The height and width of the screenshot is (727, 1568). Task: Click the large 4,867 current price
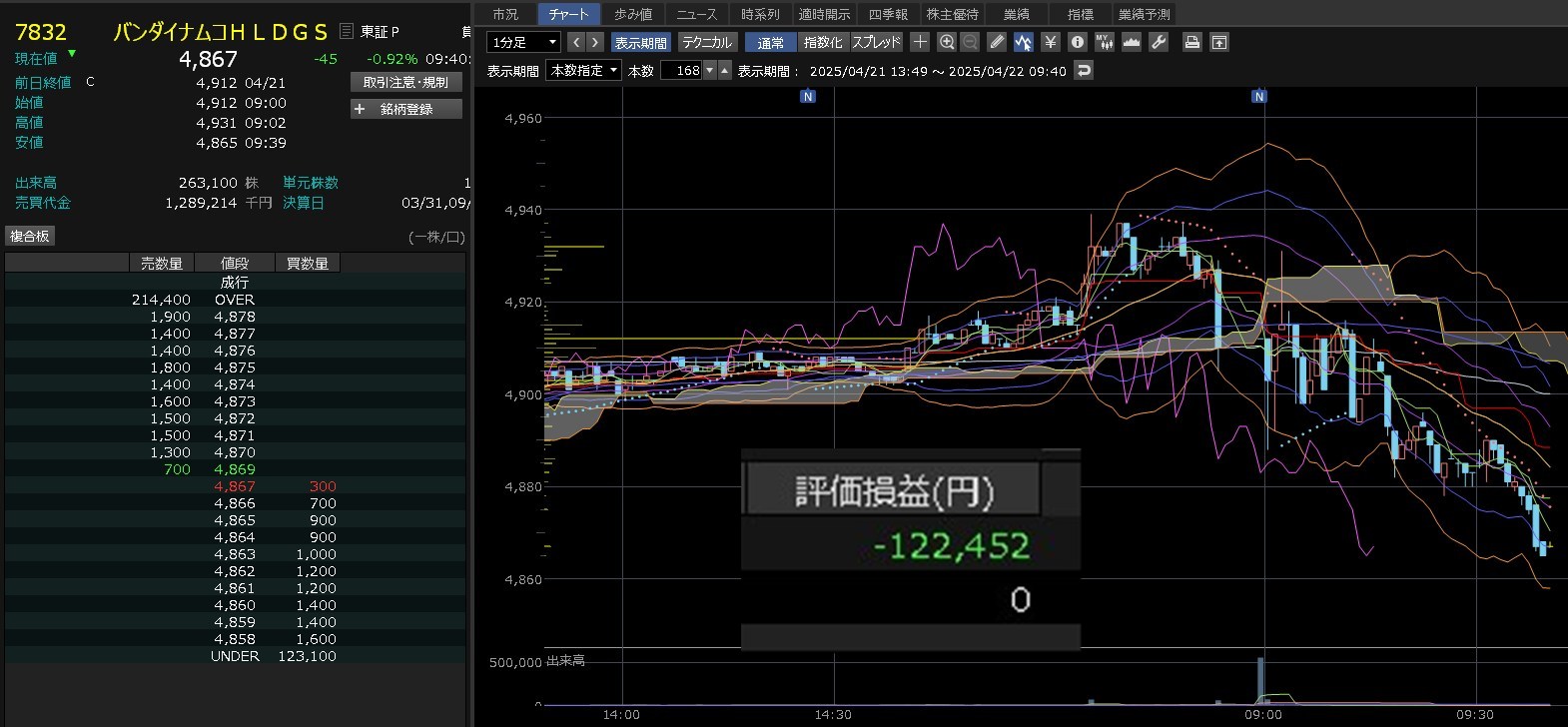click(208, 59)
